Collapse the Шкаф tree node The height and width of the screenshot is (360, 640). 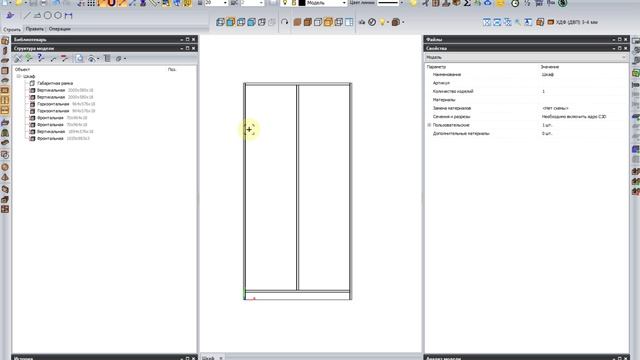18,76
